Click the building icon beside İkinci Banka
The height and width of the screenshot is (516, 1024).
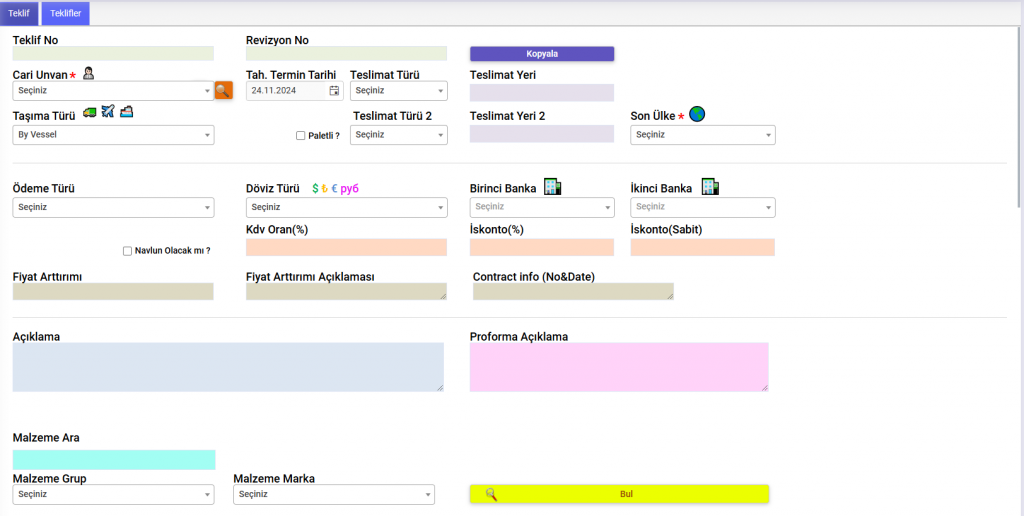pos(710,187)
